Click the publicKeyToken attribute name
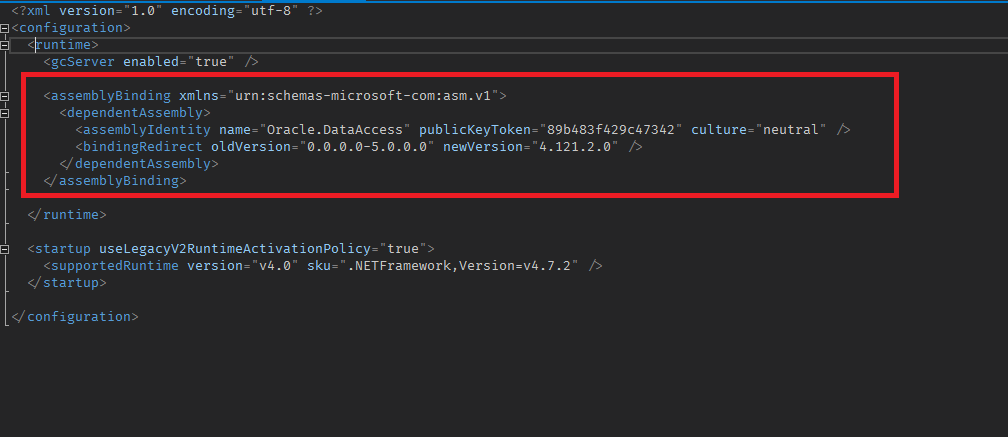This screenshot has height=437, width=1008. click(x=474, y=129)
